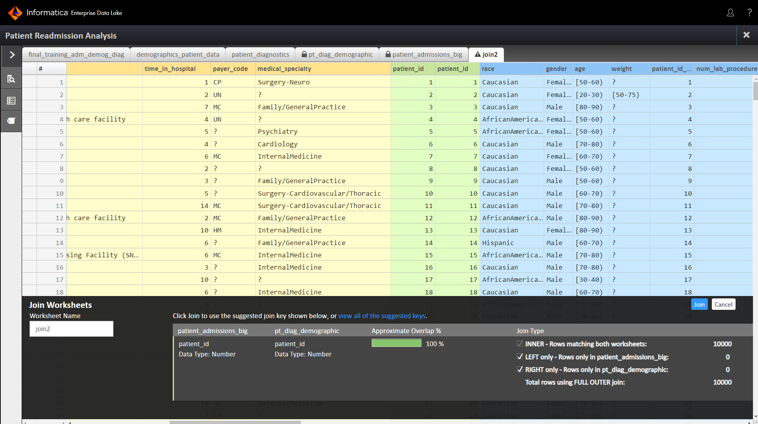Close the Patient Readmission Analysis project
Viewport: 758px width, 424px height.
pyautogui.click(x=746, y=35)
